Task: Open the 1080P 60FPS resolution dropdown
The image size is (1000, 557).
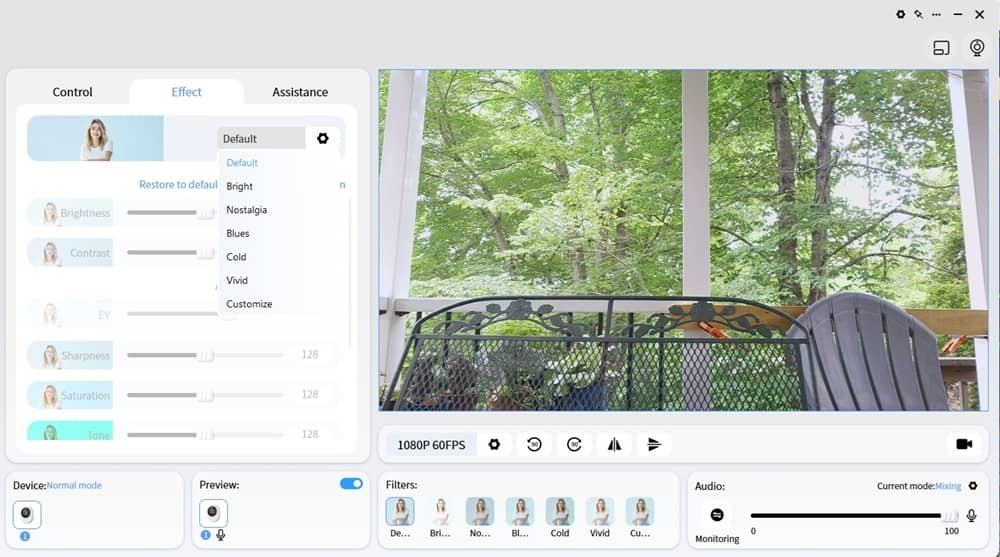Action: coord(431,445)
